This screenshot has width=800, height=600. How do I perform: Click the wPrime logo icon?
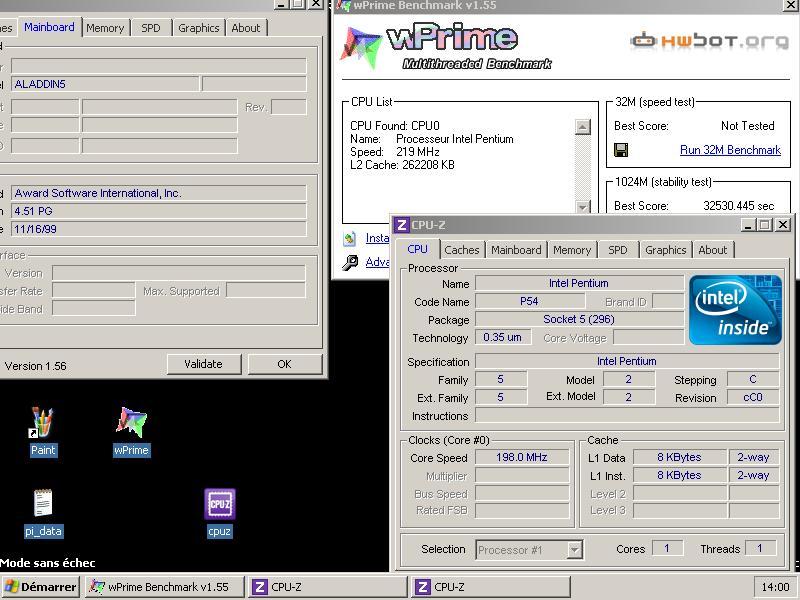(360, 47)
